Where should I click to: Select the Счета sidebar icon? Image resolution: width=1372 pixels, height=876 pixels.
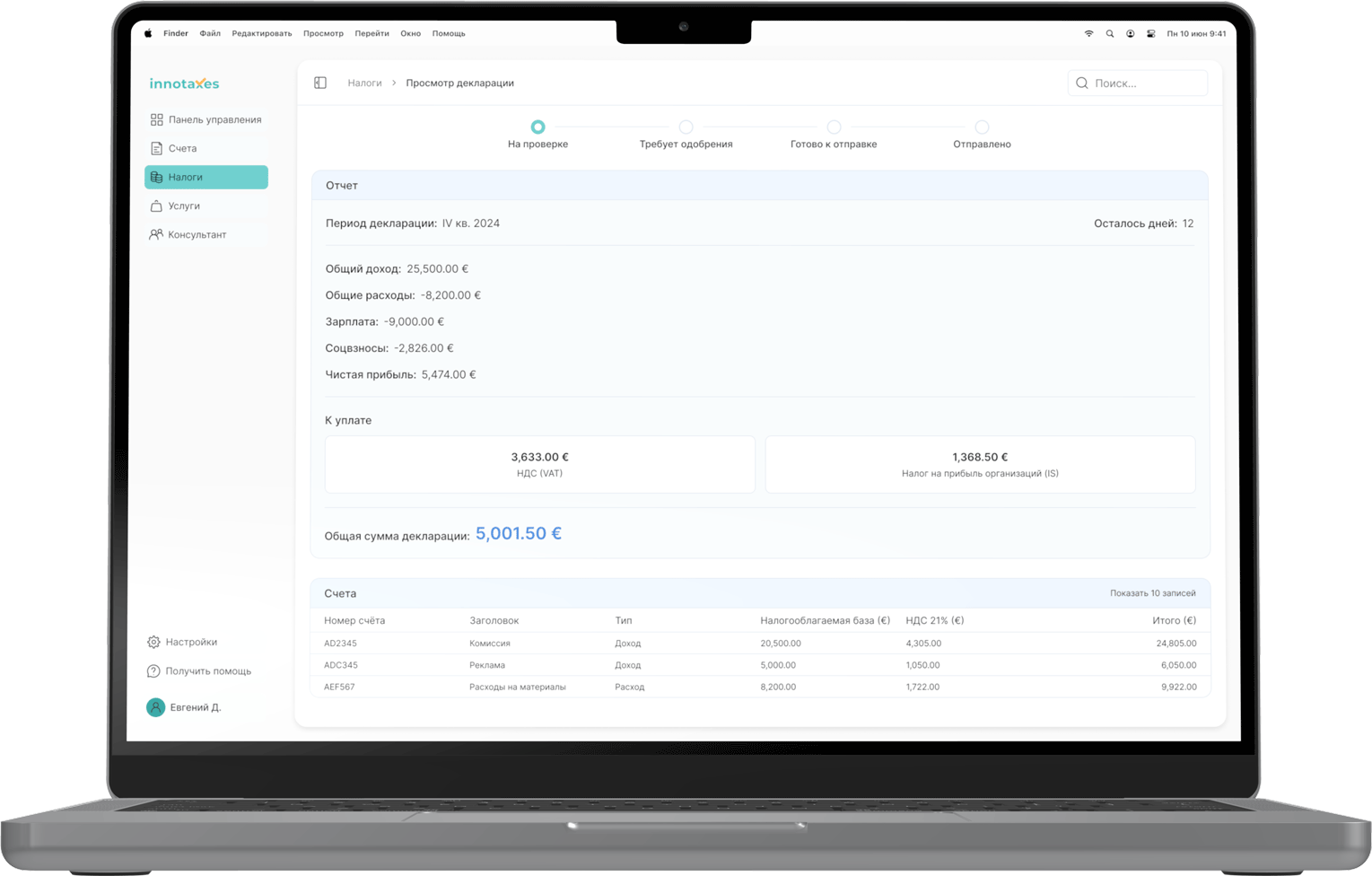(x=156, y=147)
